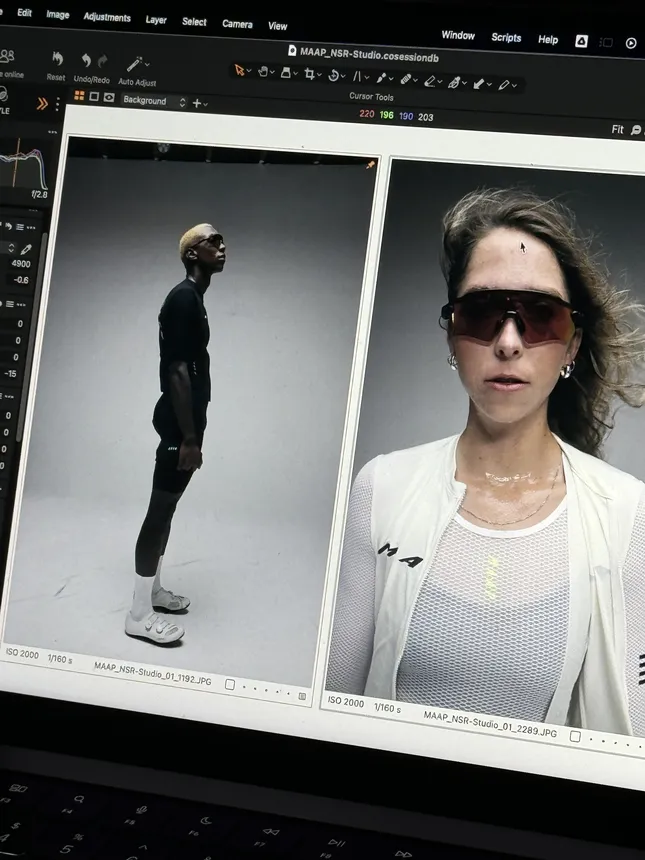
Task: Click the red RGB readout value 220
Action: [366, 114]
